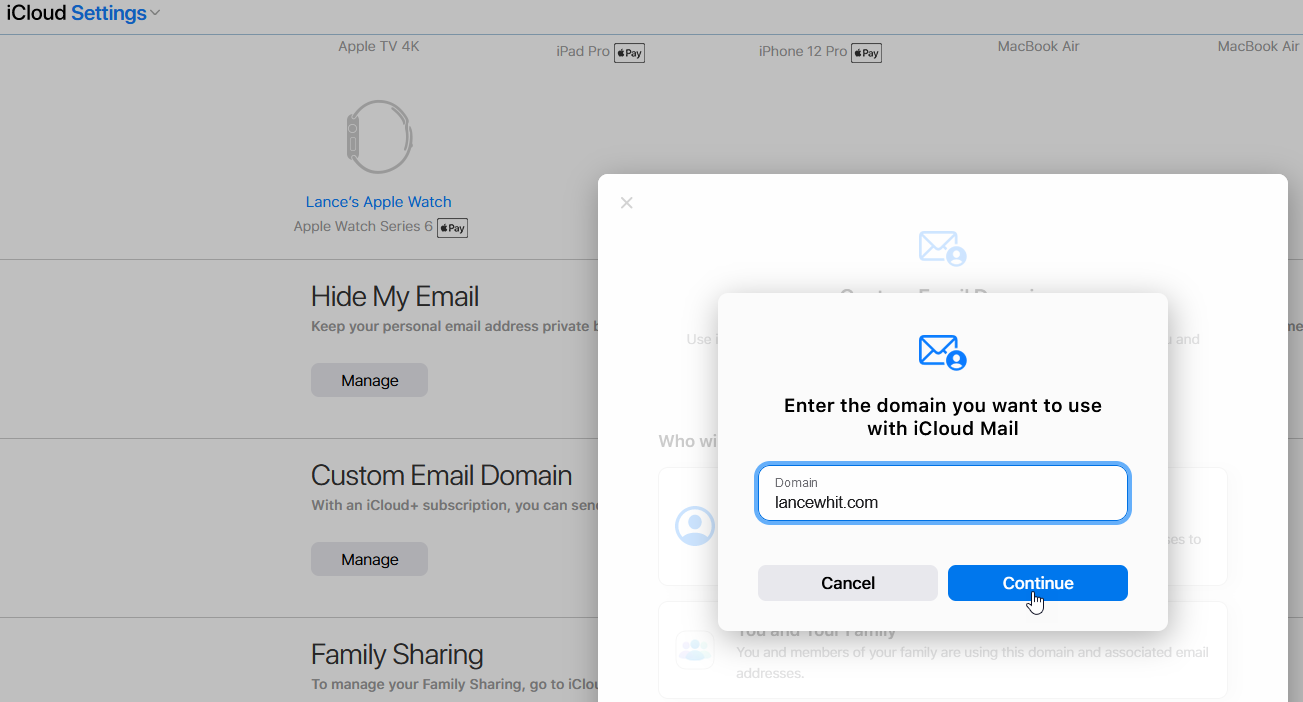Click the dialog title about entering a domain
This screenshot has height=702, width=1303.
943,417
